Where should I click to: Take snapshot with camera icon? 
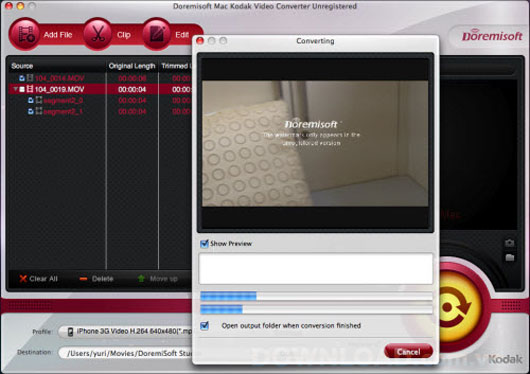(509, 243)
